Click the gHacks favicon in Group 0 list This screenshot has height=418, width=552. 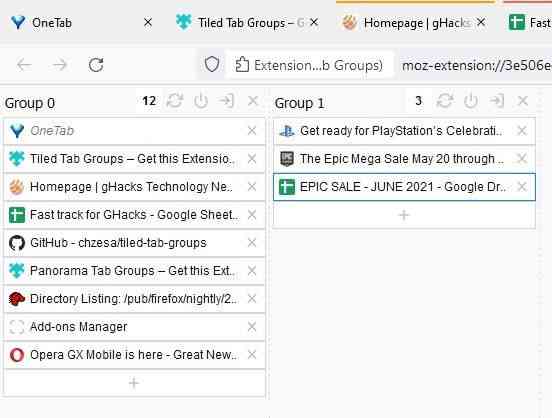pyautogui.click(x=17, y=187)
